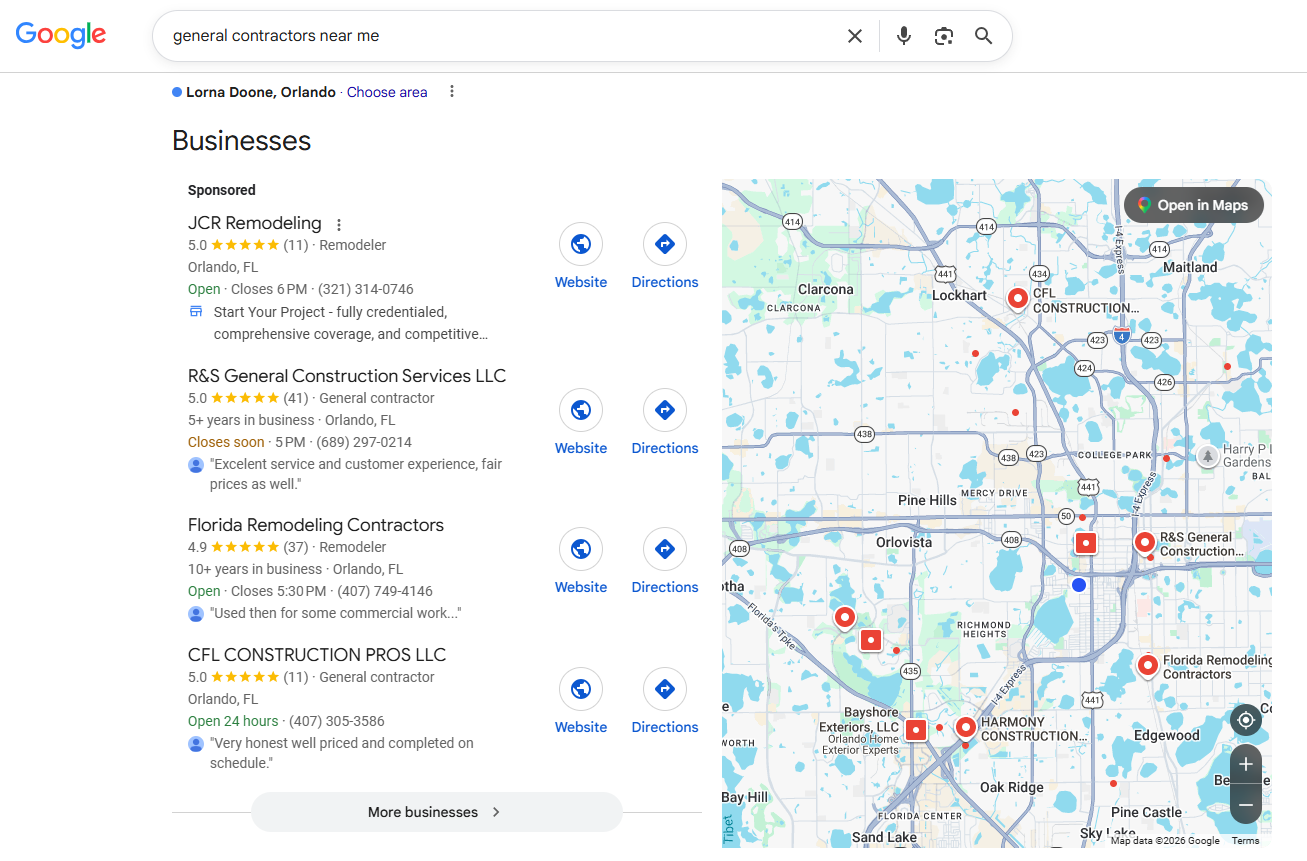The width and height of the screenshot is (1307, 861).
Task: Click the Closes soon status text
Action: click(226, 442)
